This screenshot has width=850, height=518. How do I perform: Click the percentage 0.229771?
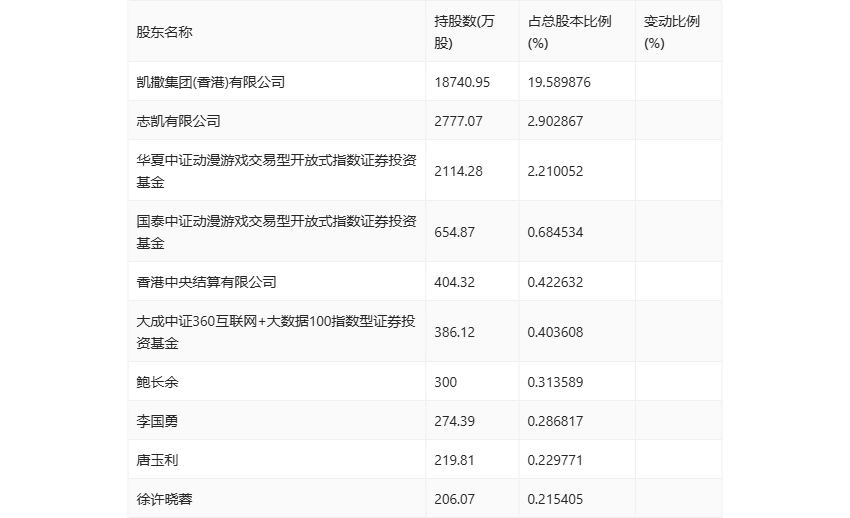pos(555,460)
